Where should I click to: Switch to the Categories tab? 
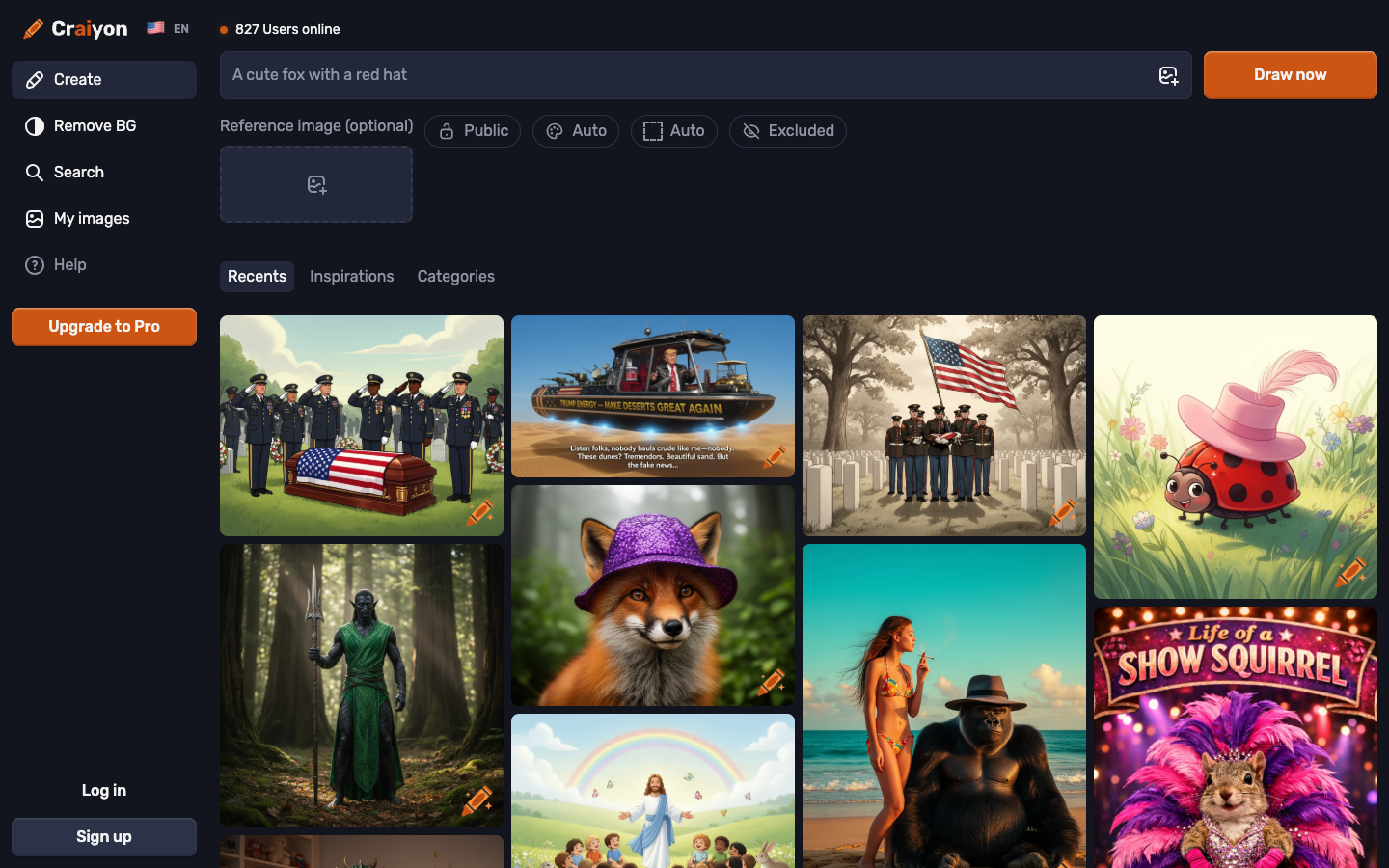[455, 276]
